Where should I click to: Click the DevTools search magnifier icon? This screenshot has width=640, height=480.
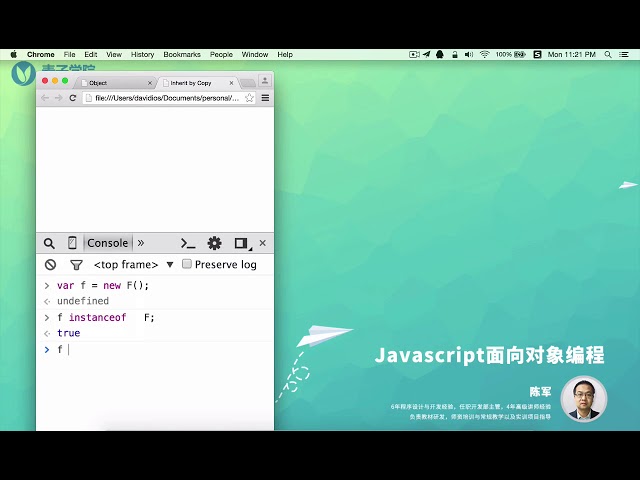coord(49,243)
